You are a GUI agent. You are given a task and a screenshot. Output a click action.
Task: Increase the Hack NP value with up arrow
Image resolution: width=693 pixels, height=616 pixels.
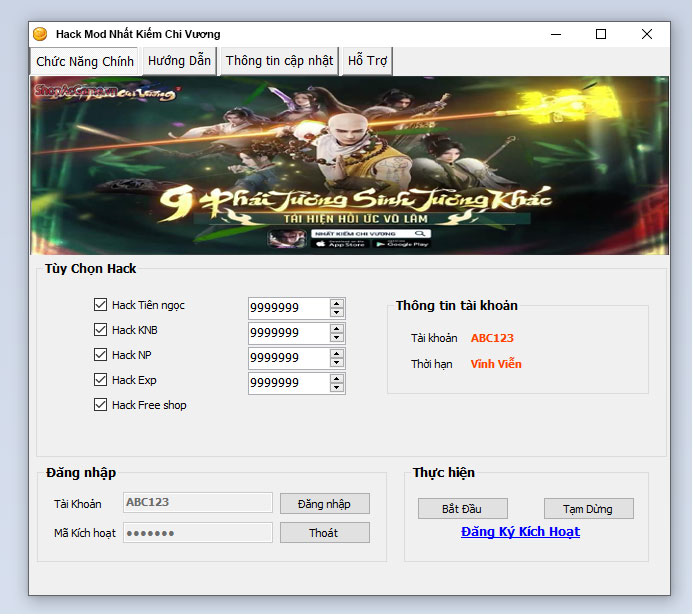pyautogui.click(x=337, y=354)
